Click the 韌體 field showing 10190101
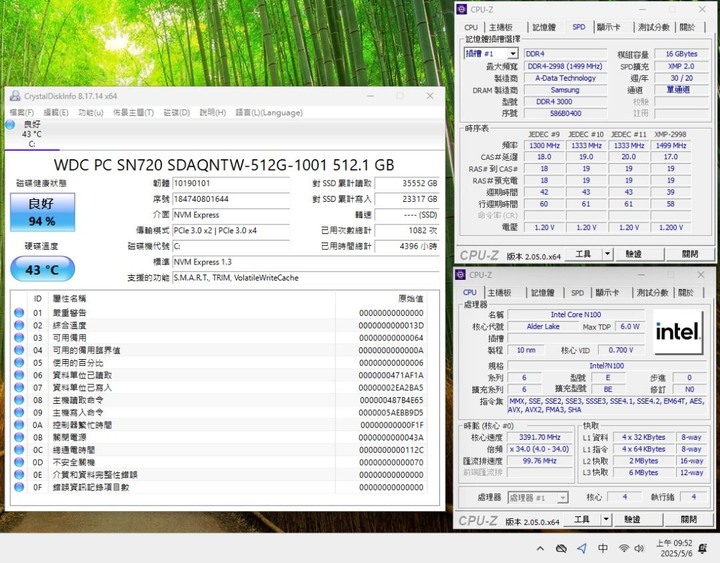This screenshot has width=720, height=563. point(231,183)
